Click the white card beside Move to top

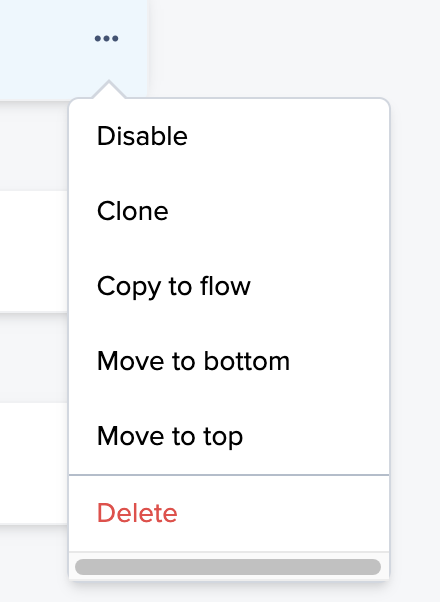tap(34, 463)
